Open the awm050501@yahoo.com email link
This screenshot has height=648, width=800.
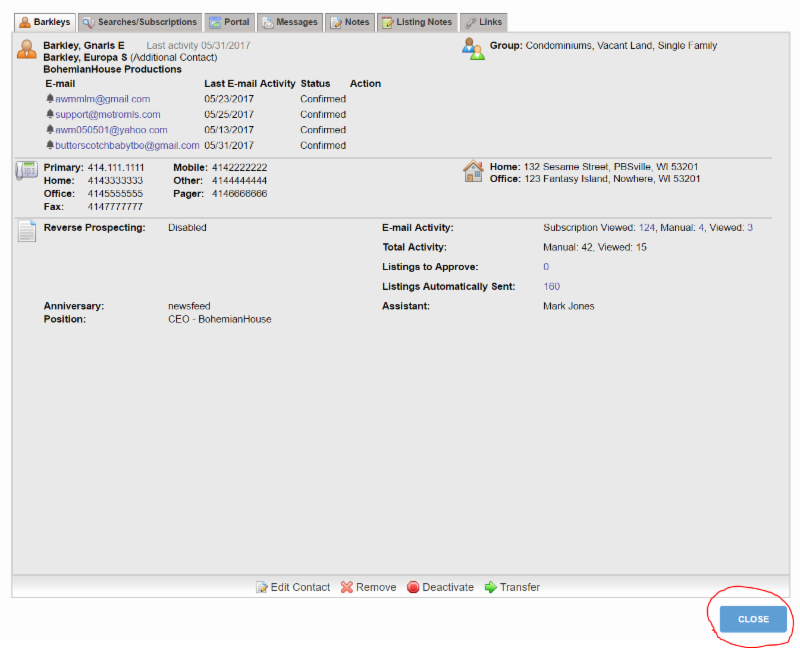coord(111,130)
